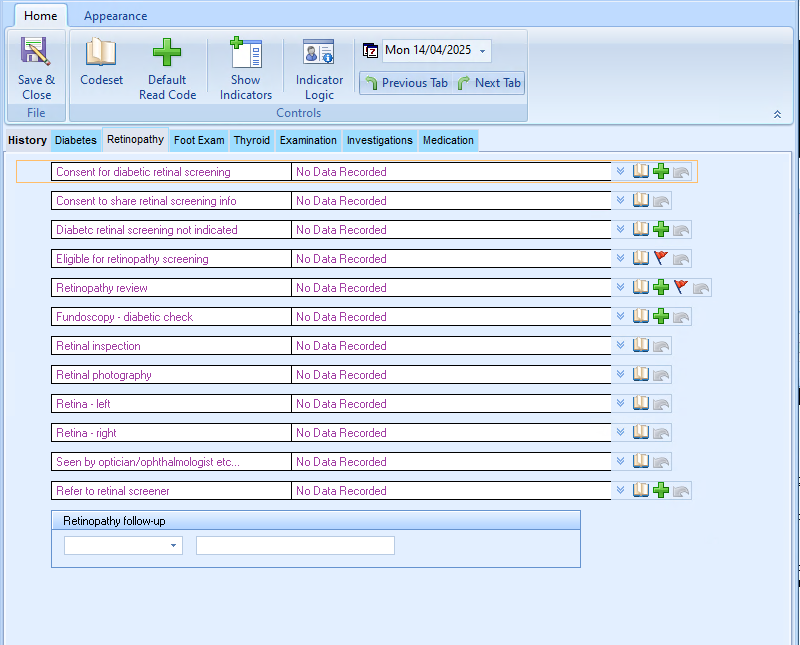Open the Retinopathy follow-up dropdown
Screen dimensions: 800x645
173,545
